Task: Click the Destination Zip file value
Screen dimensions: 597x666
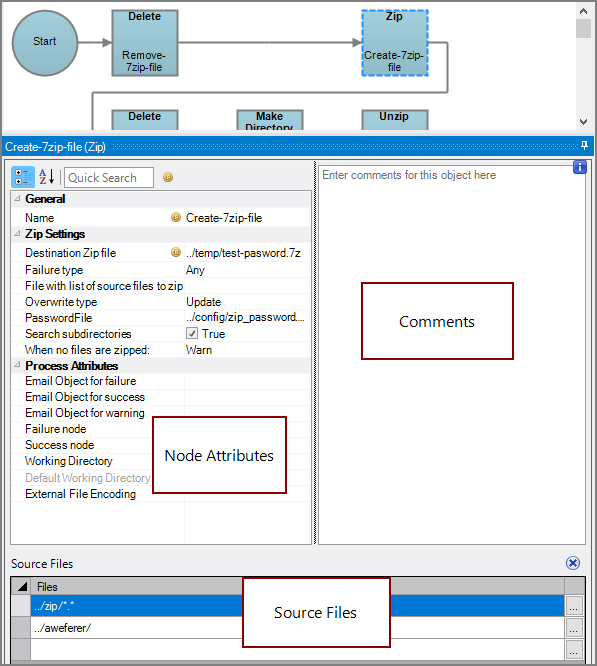Action: [x=243, y=253]
